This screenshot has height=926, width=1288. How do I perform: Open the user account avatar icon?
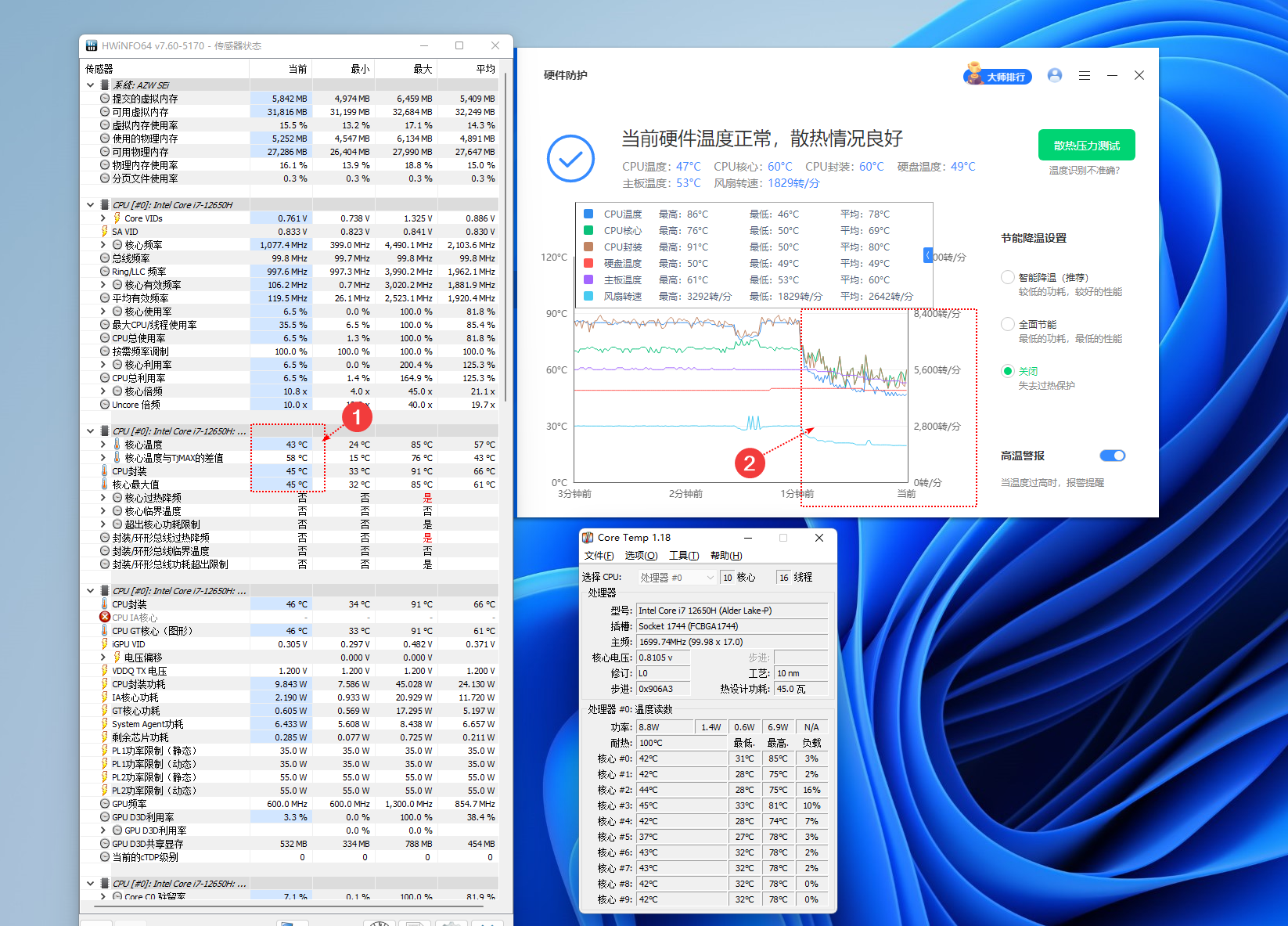coord(1054,75)
